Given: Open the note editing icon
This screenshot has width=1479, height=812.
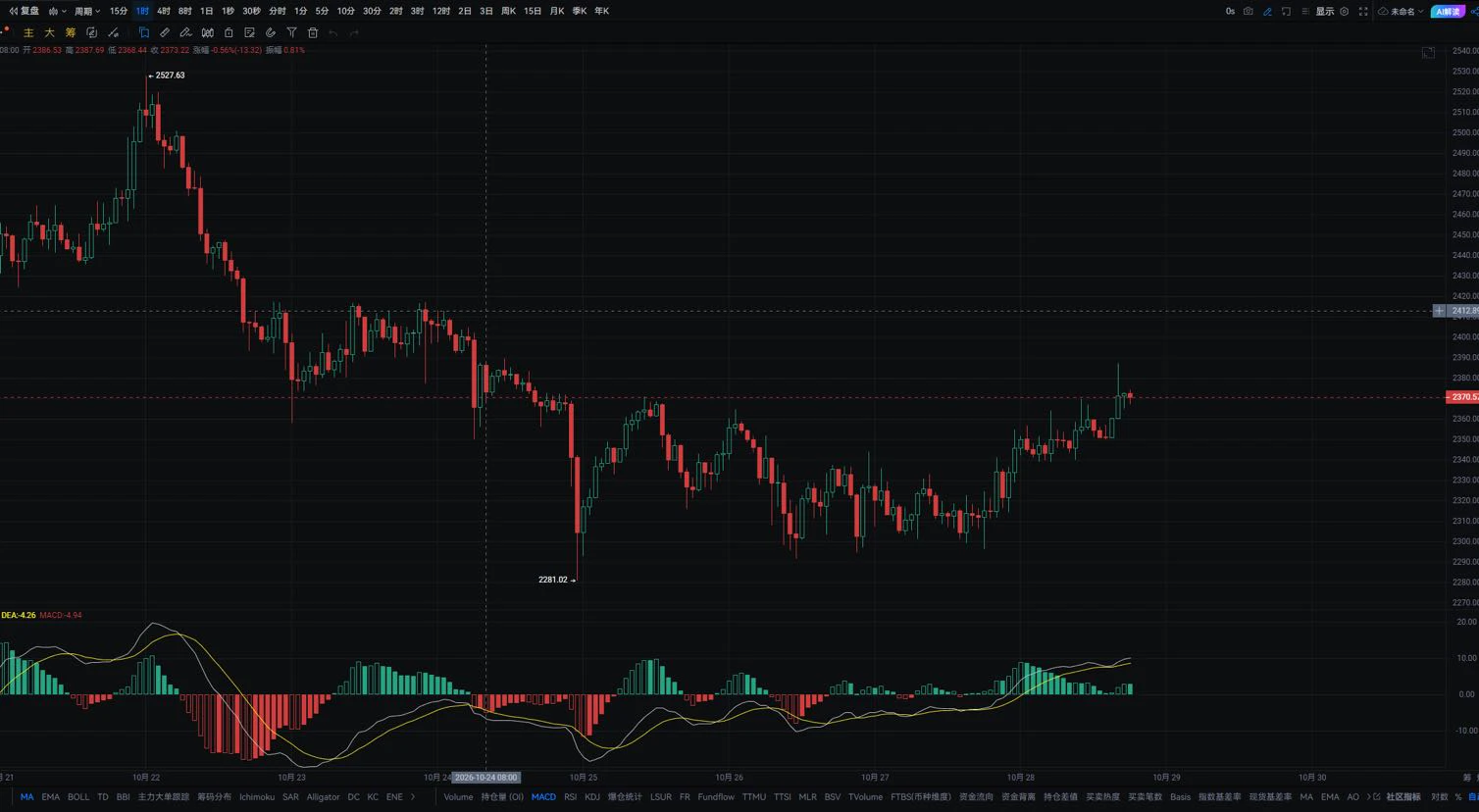Looking at the screenshot, I should [249, 32].
